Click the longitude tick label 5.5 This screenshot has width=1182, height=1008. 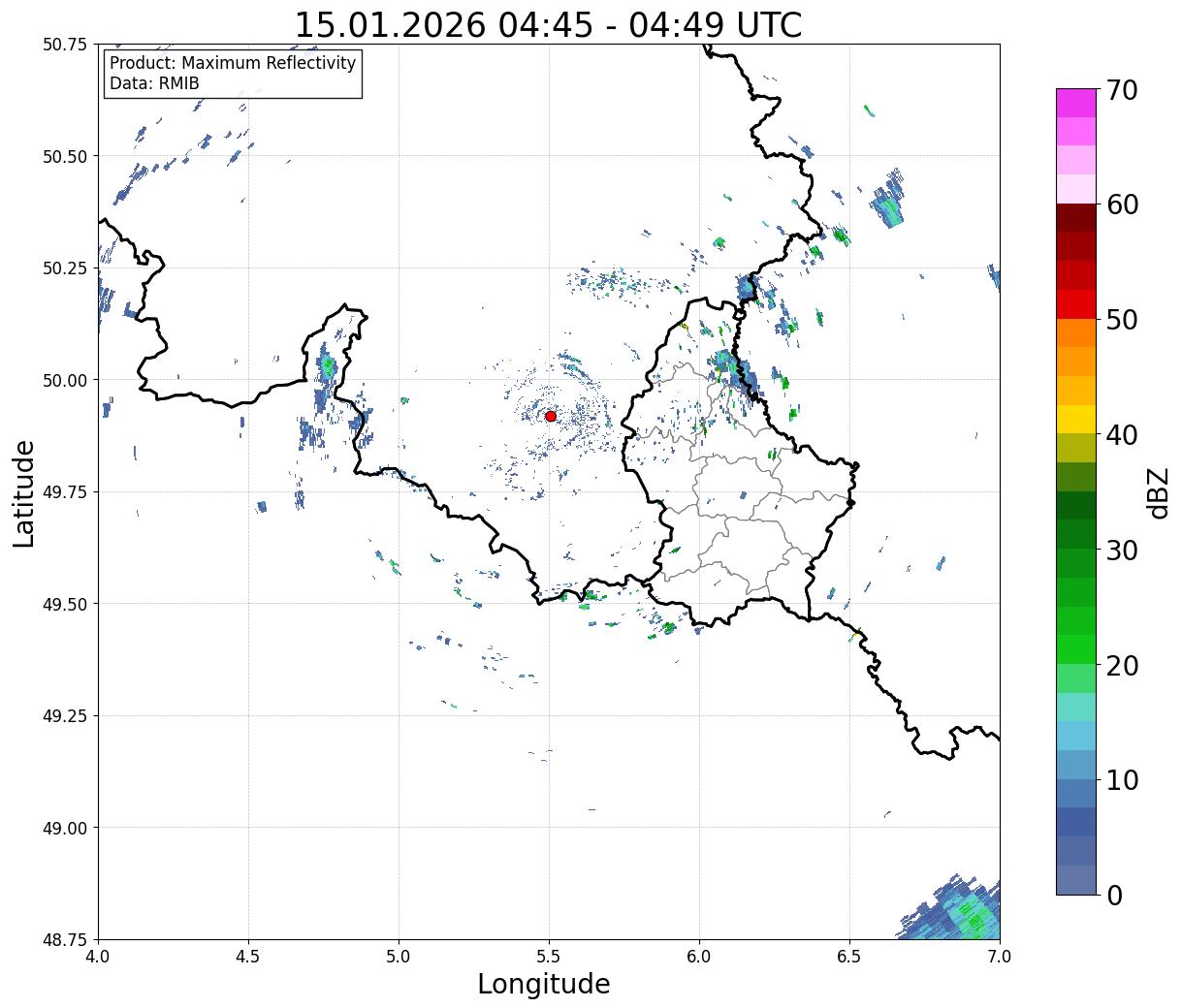549,956
